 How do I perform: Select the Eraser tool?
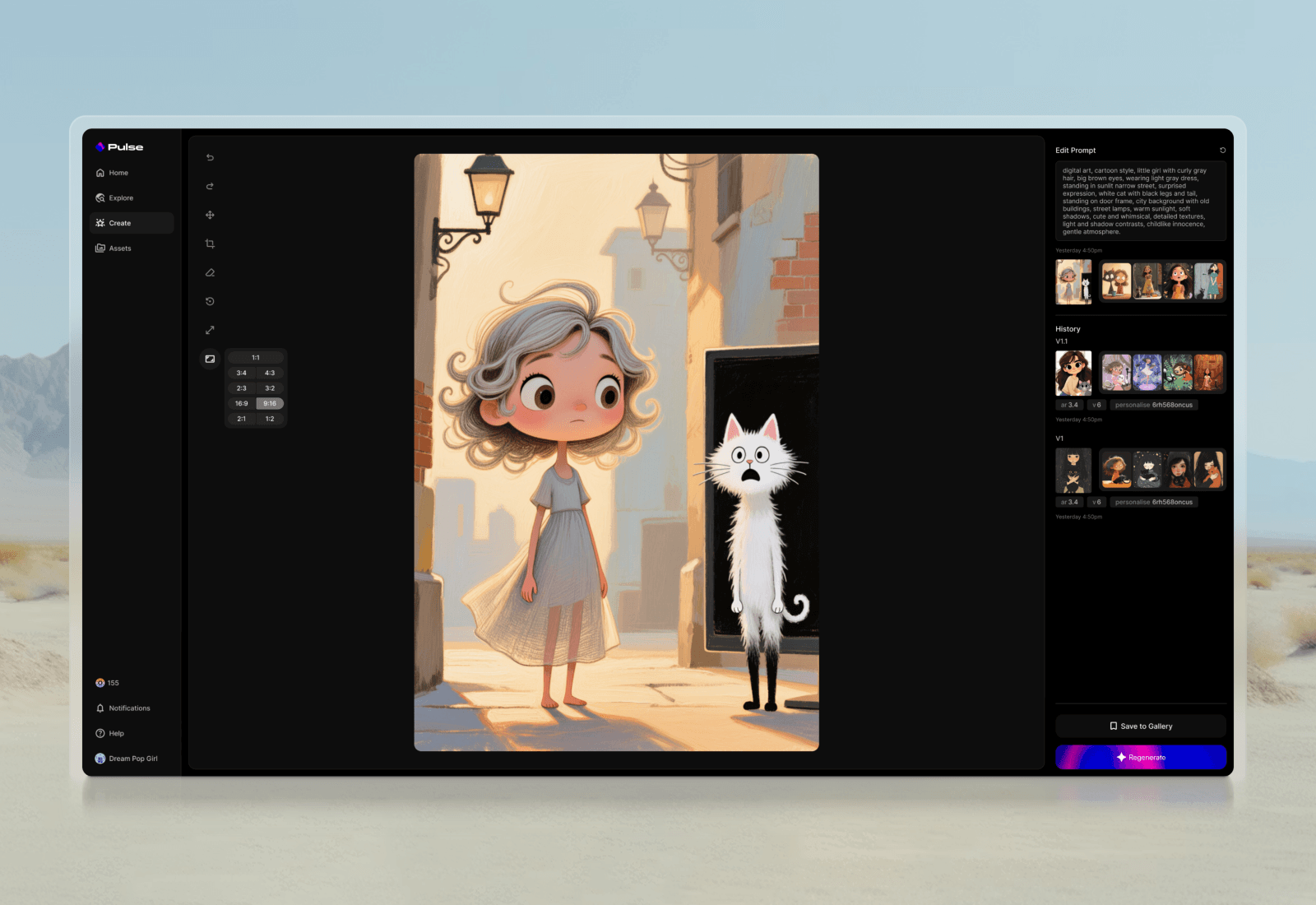(x=210, y=272)
